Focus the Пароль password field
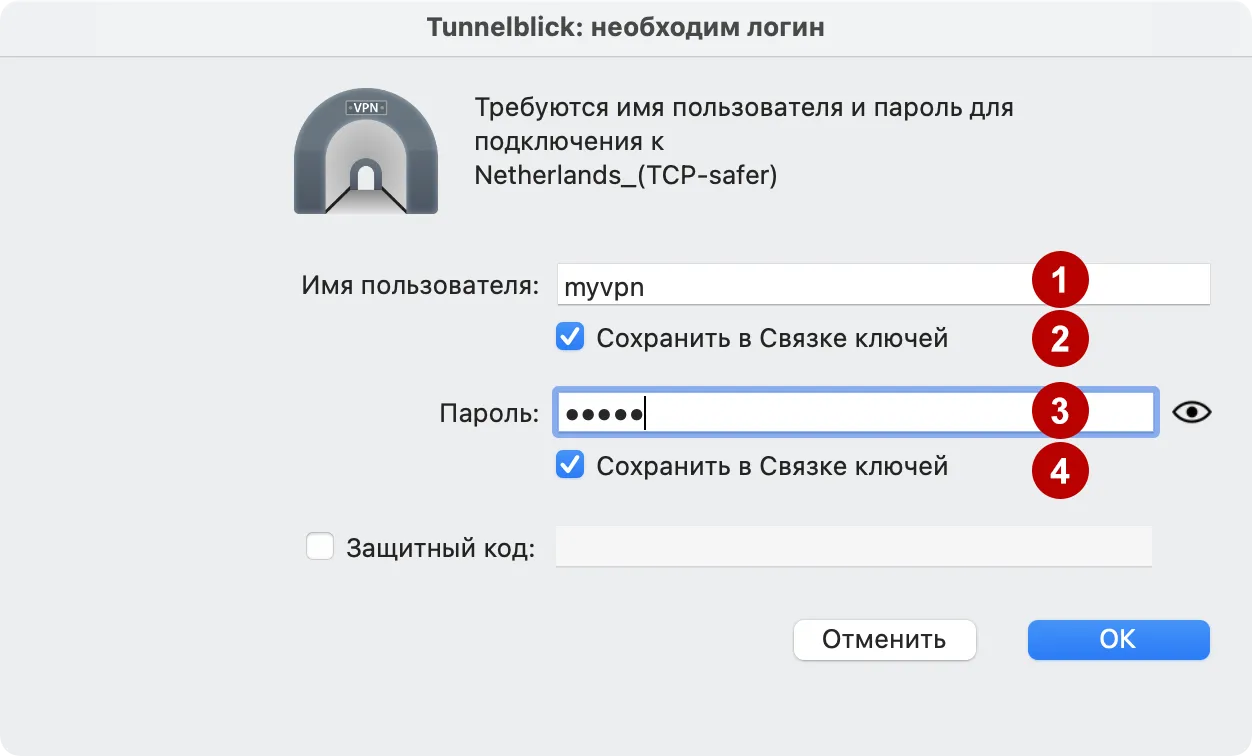 pyautogui.click(x=800, y=411)
